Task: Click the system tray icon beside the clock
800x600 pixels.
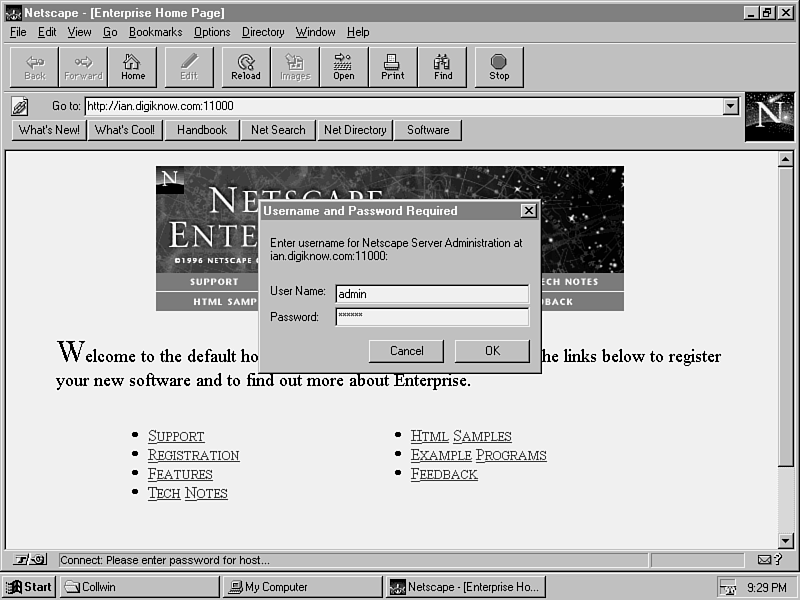Action: coord(729,588)
